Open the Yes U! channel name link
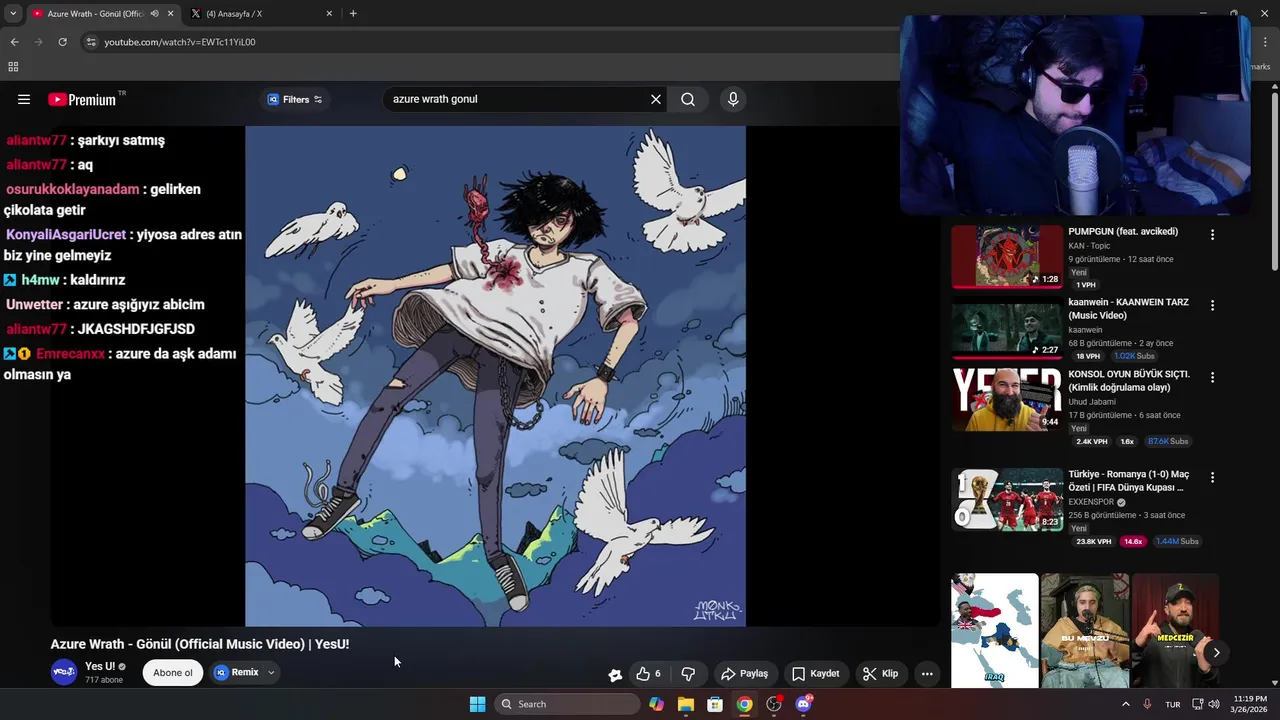1280x720 pixels. click(x=100, y=666)
